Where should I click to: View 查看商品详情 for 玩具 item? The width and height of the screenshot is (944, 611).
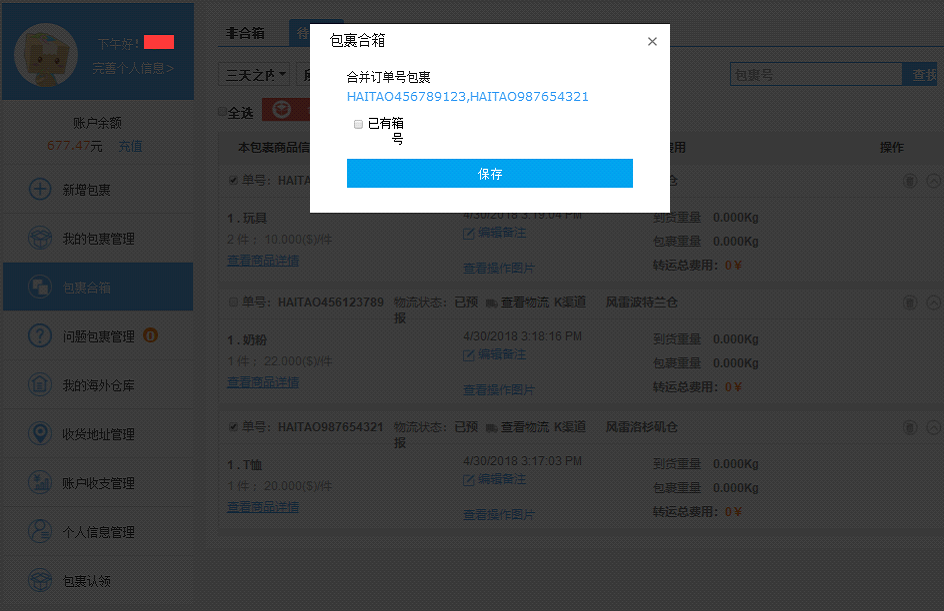[x=263, y=261]
